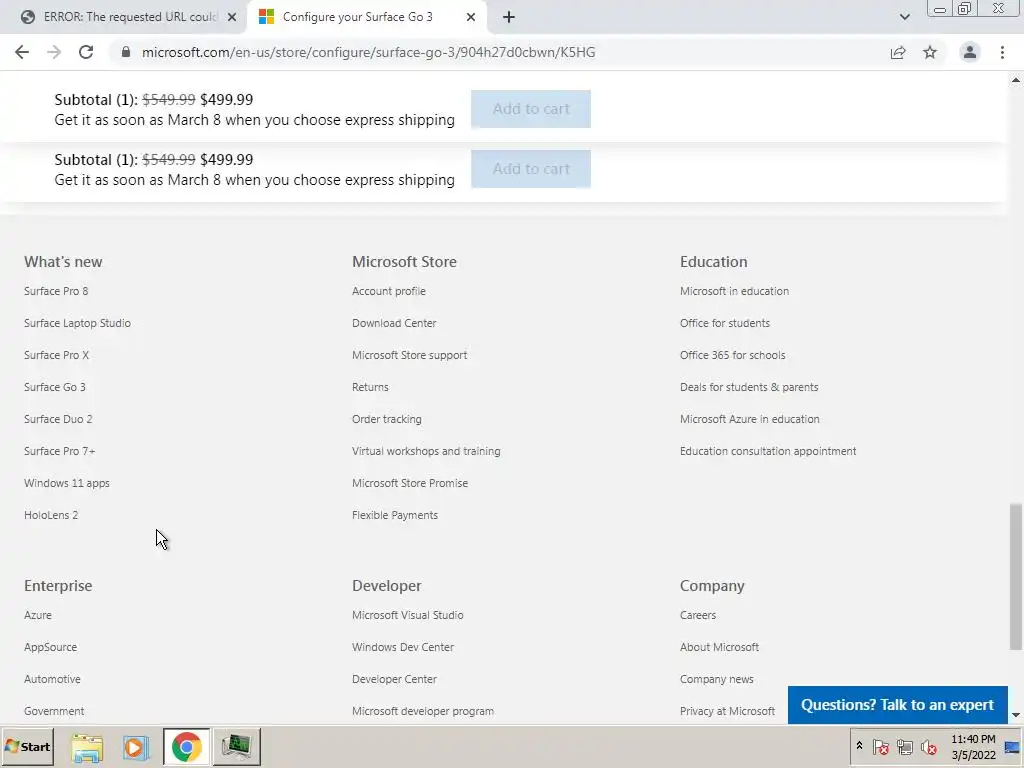Close the ERROR tab

click(232, 17)
